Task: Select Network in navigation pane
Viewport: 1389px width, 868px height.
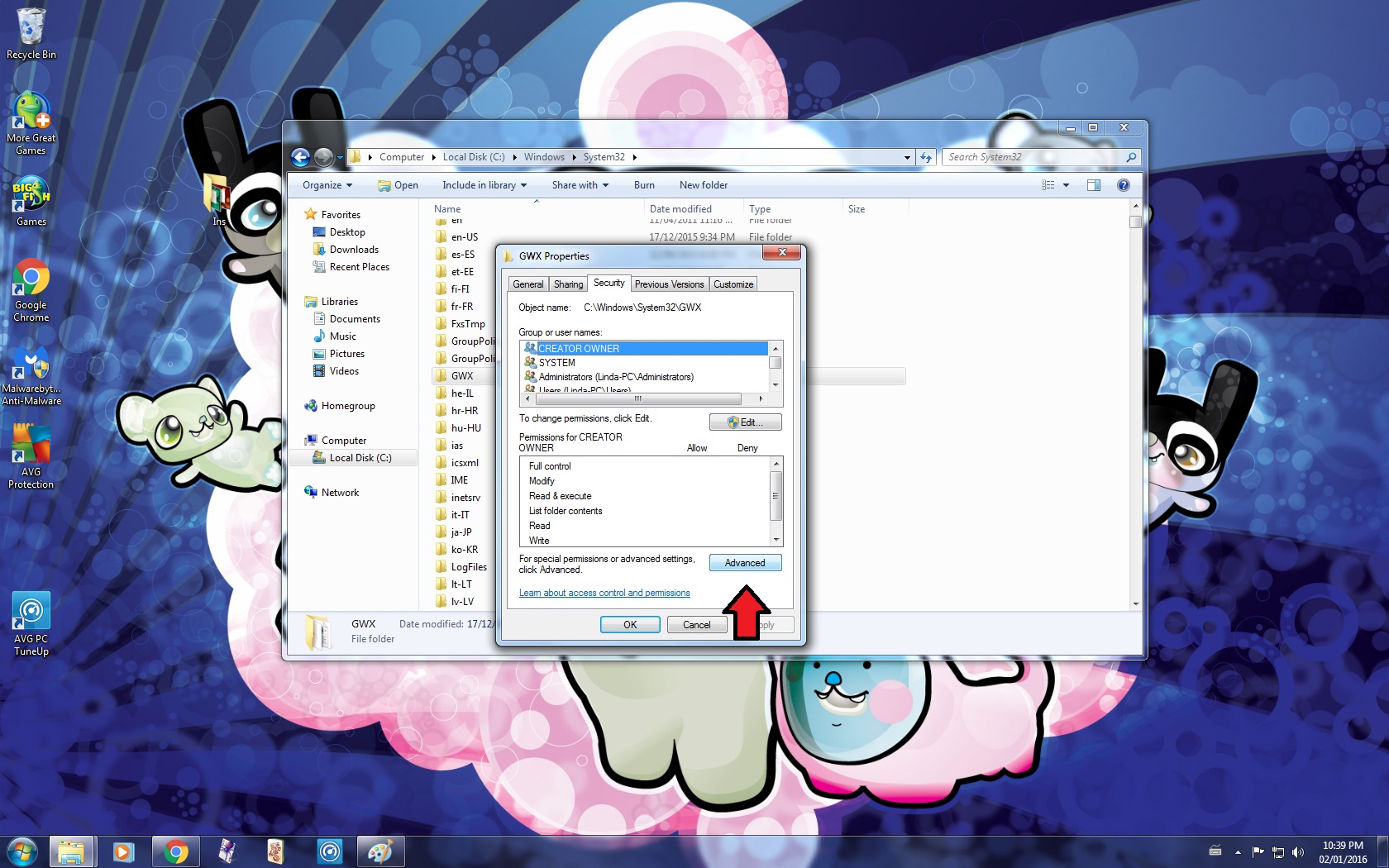Action: [x=340, y=493]
